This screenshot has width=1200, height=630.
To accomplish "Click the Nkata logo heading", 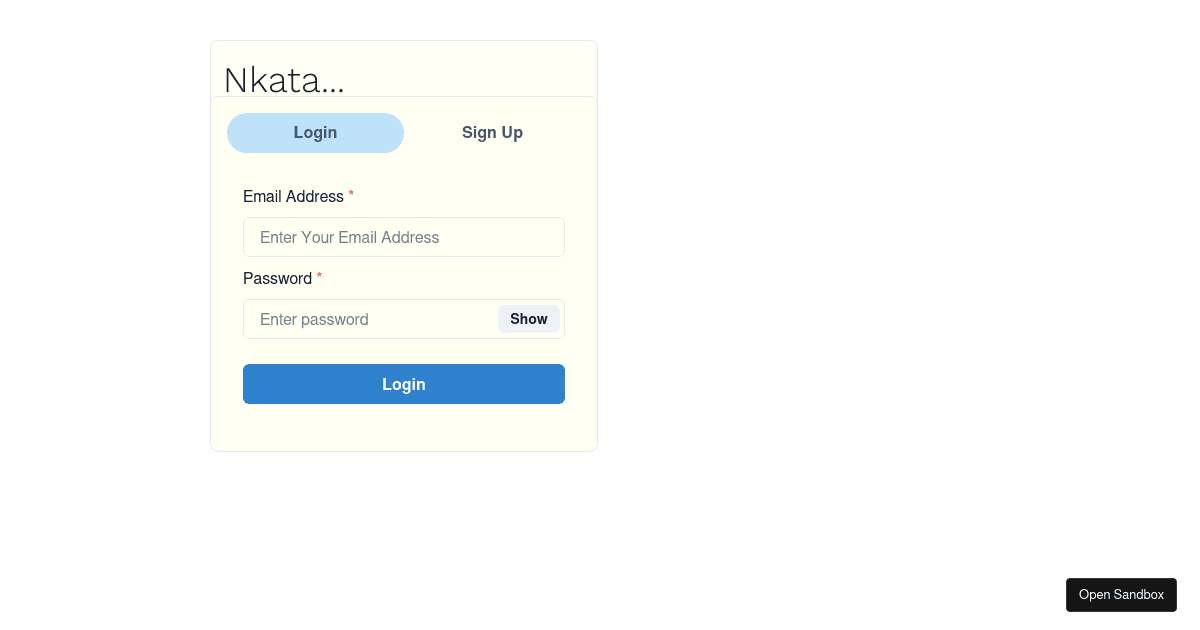I will click(x=284, y=79).
